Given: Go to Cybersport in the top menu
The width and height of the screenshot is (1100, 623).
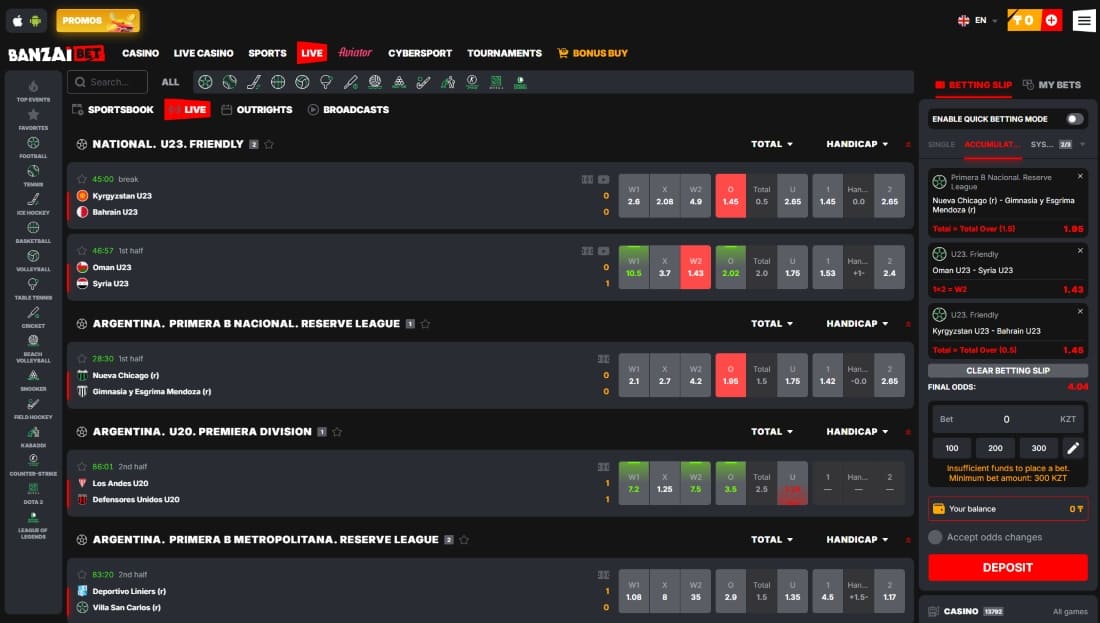Looking at the screenshot, I should [x=420, y=53].
